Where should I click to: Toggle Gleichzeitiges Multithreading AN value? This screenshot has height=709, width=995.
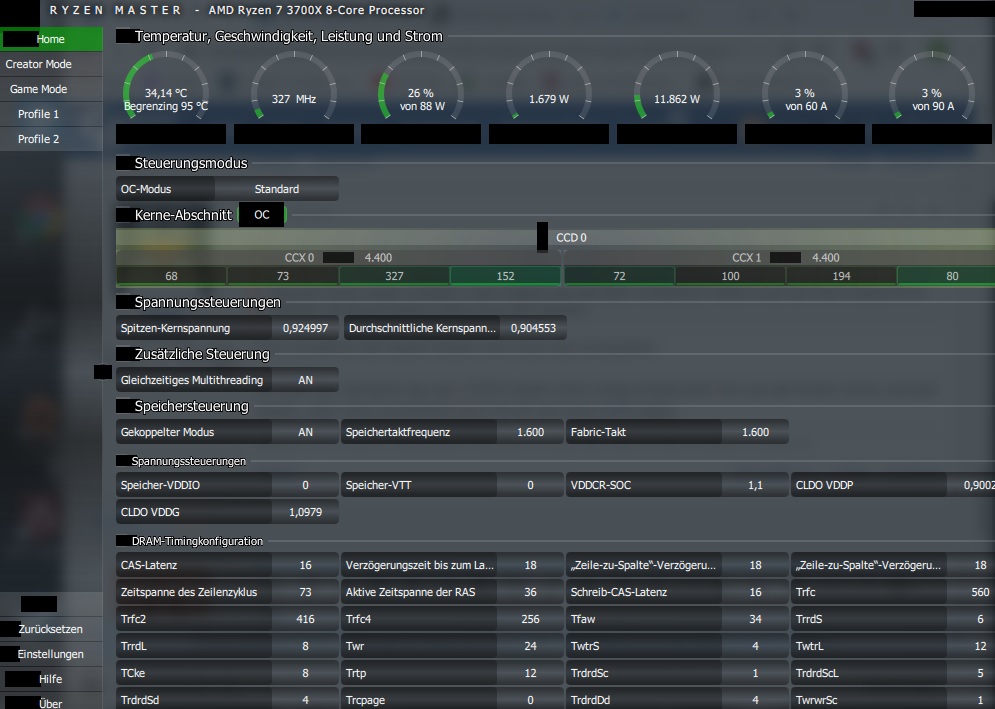305,380
